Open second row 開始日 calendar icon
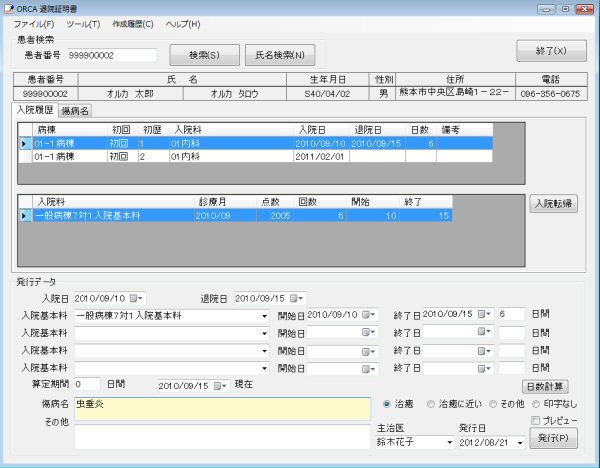Image resolution: width=600 pixels, height=468 pixels. [369, 333]
